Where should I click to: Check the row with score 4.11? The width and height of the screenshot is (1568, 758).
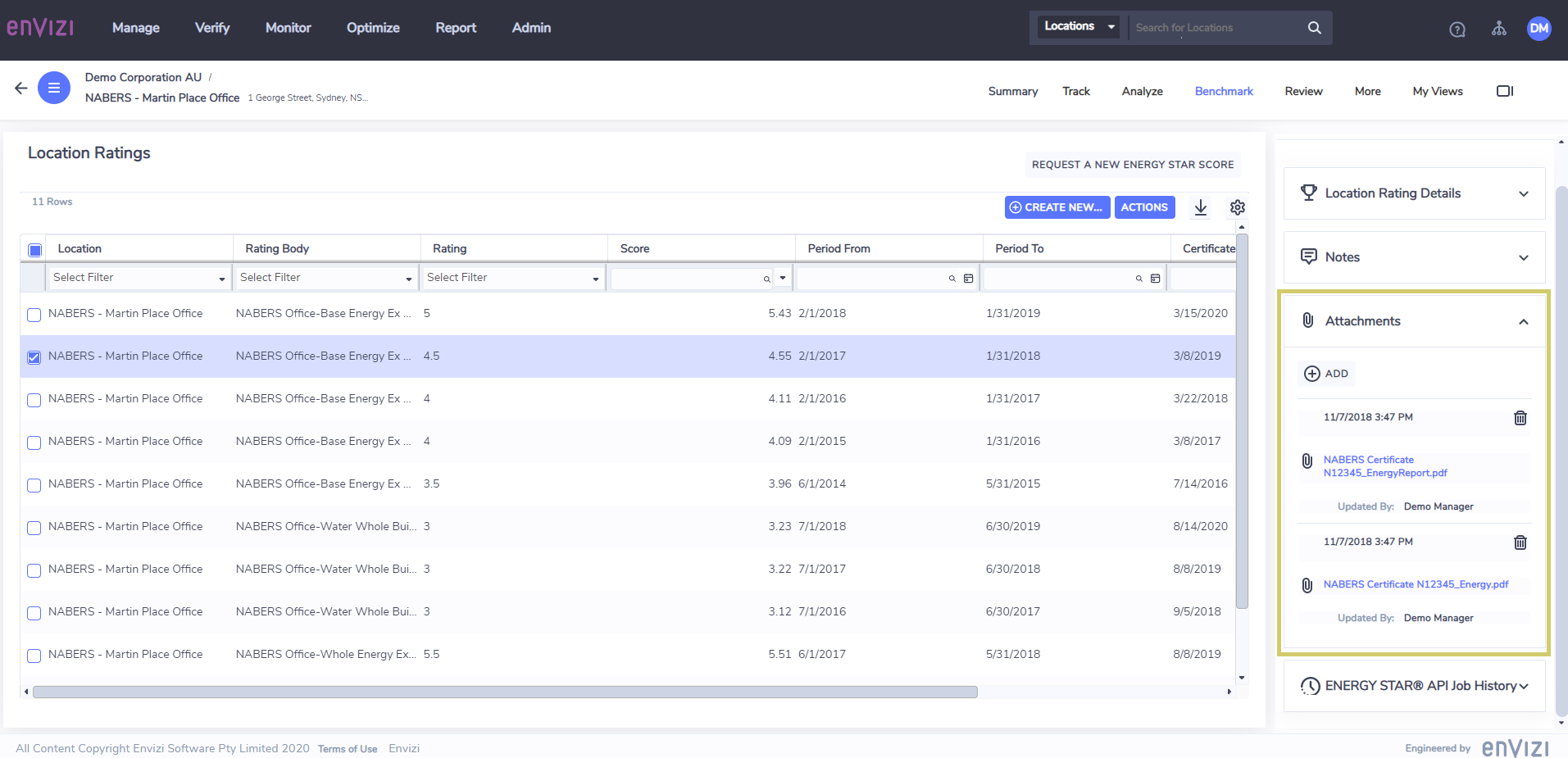pyautogui.click(x=34, y=400)
